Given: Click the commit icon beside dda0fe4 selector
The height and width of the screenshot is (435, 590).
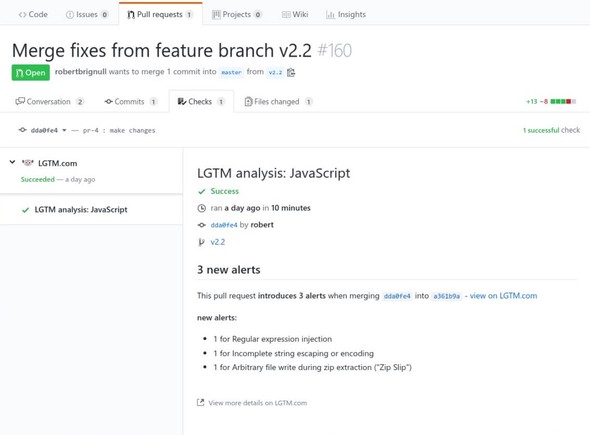Looking at the screenshot, I should point(23,130).
